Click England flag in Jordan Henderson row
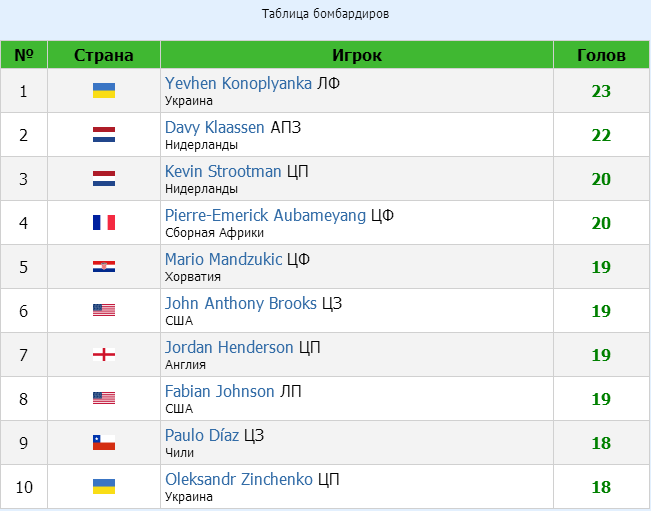The width and height of the screenshot is (651, 511). pyautogui.click(x=104, y=355)
